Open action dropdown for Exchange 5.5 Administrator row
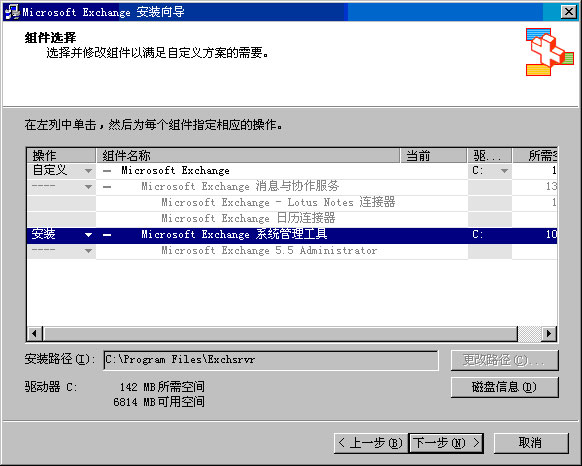This screenshot has height=466, width=582. [x=88, y=251]
